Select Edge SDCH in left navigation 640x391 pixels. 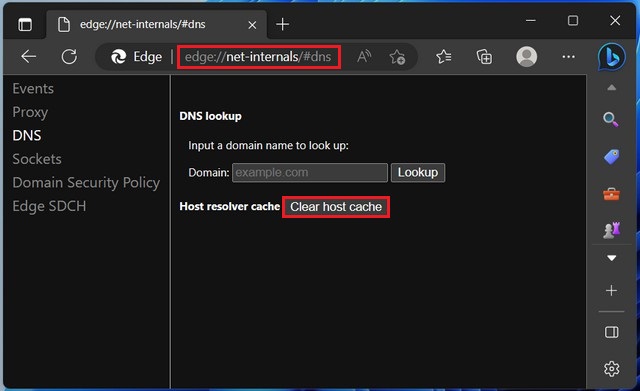[49, 206]
